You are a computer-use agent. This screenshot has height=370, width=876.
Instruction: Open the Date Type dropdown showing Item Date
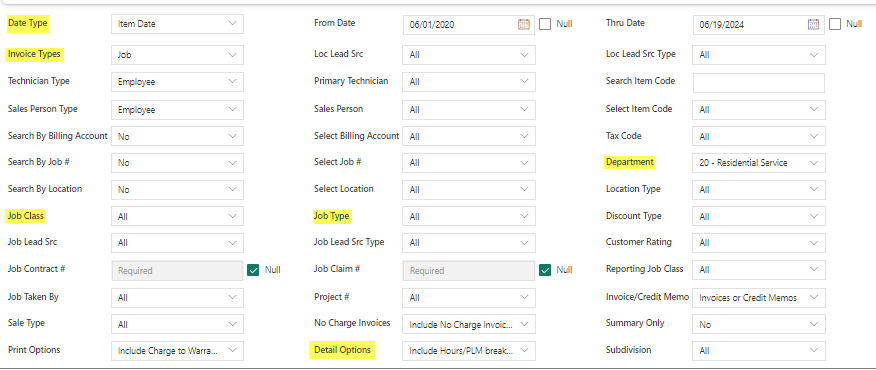point(177,24)
